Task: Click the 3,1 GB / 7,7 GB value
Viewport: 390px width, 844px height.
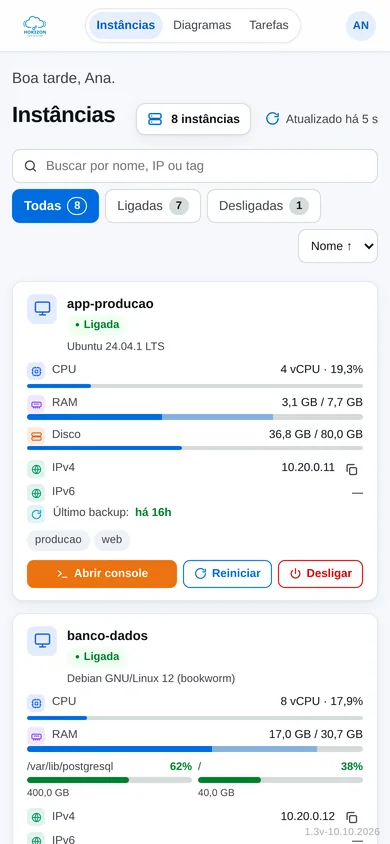Action: [322, 402]
